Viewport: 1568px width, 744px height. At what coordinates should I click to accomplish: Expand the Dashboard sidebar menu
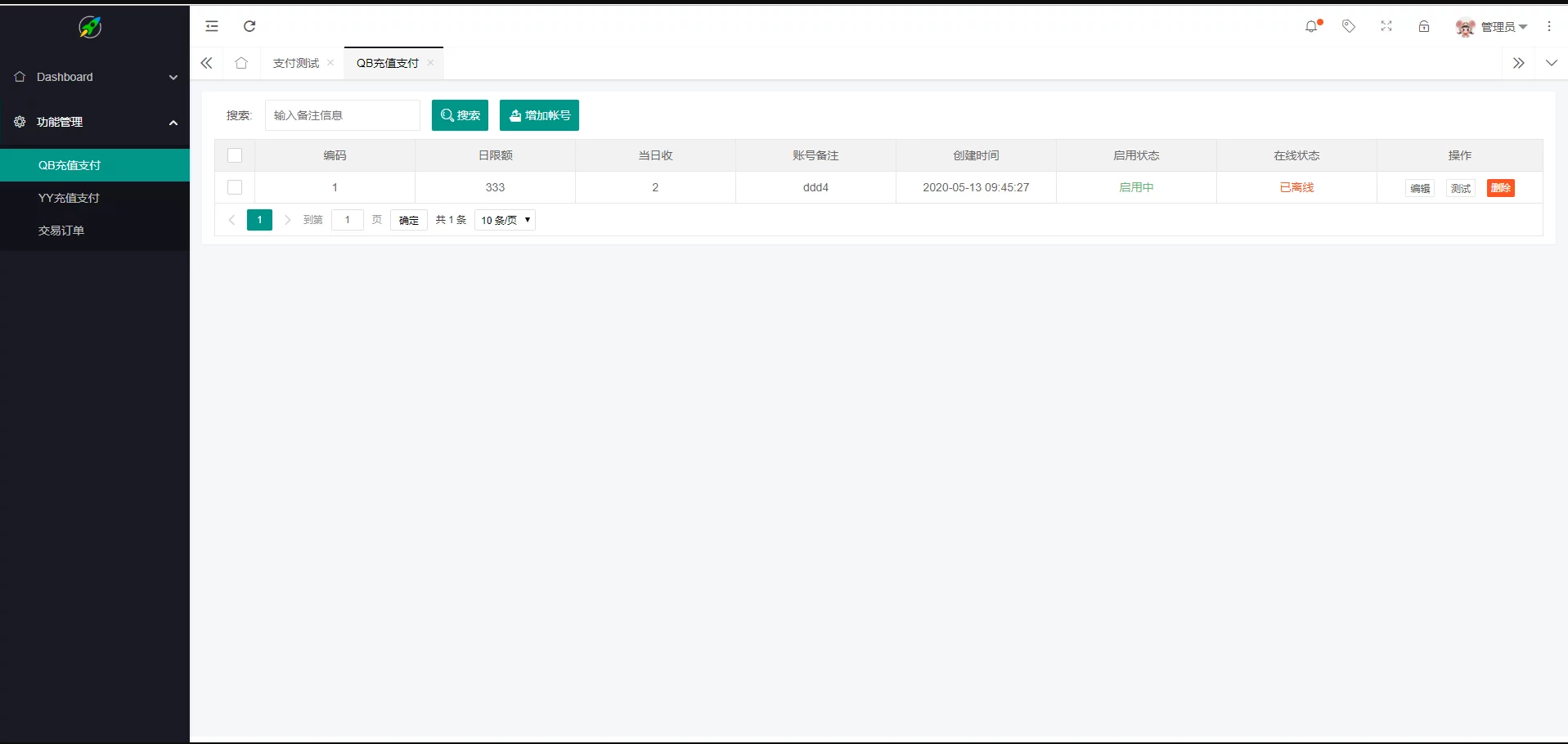[x=95, y=77]
